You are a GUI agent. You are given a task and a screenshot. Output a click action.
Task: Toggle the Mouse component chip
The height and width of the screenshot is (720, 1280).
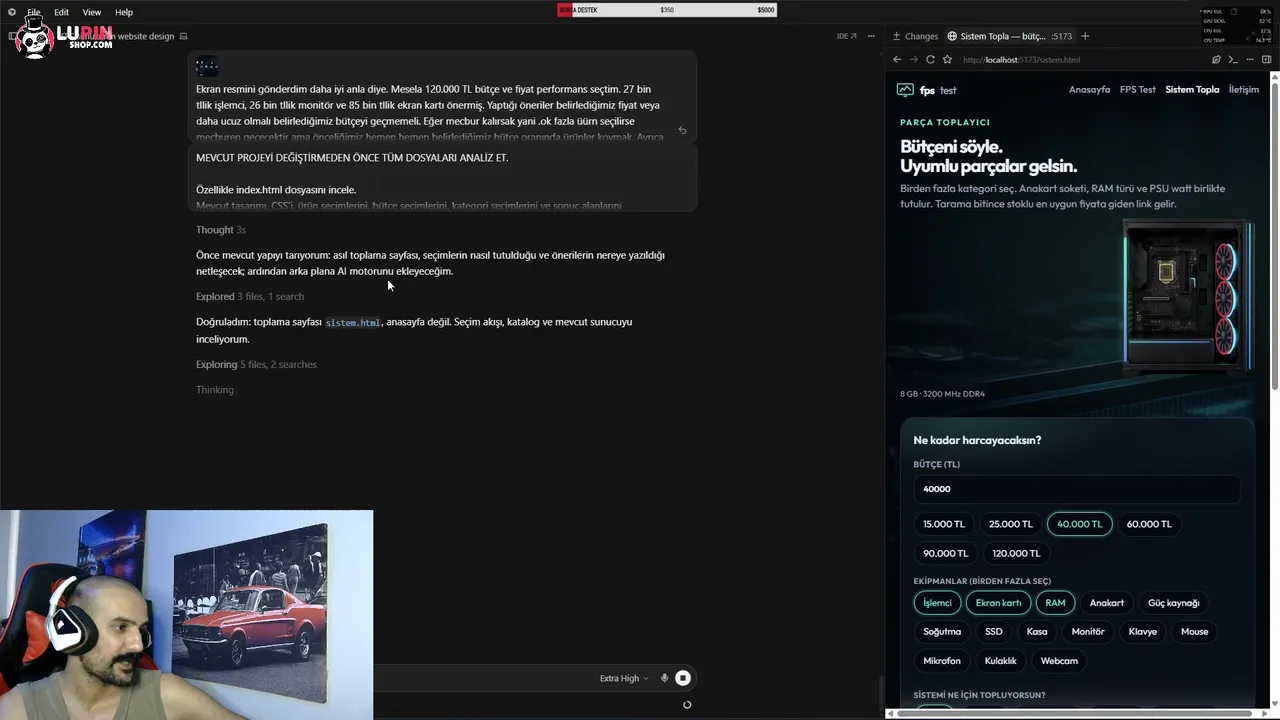tap(1195, 632)
